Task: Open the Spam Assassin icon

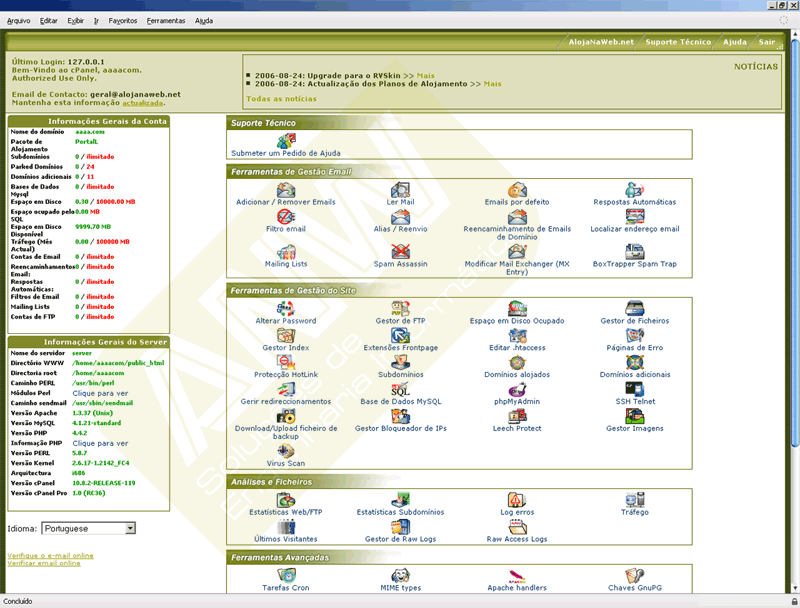Action: click(x=401, y=251)
